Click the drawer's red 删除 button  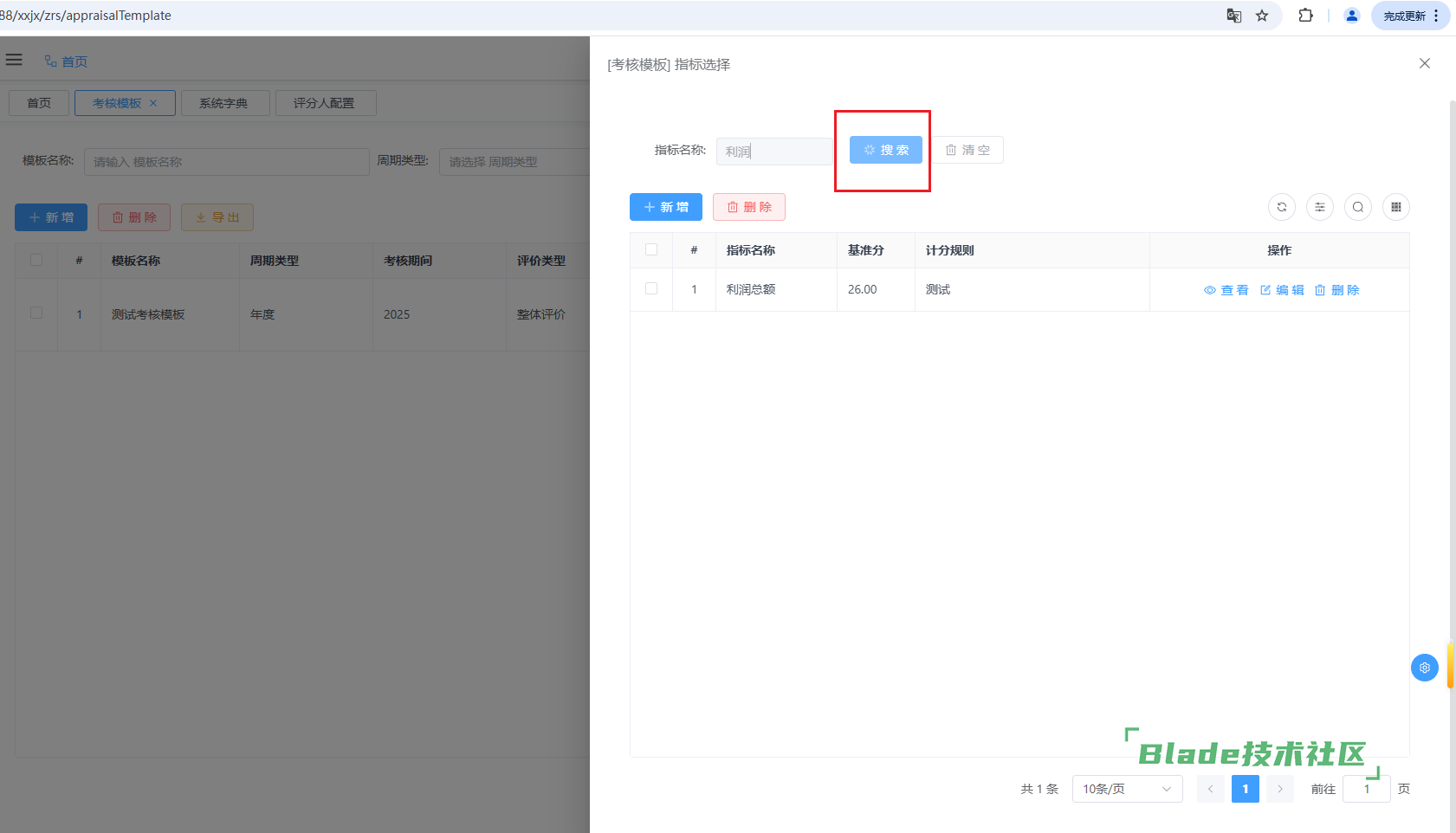pos(749,207)
